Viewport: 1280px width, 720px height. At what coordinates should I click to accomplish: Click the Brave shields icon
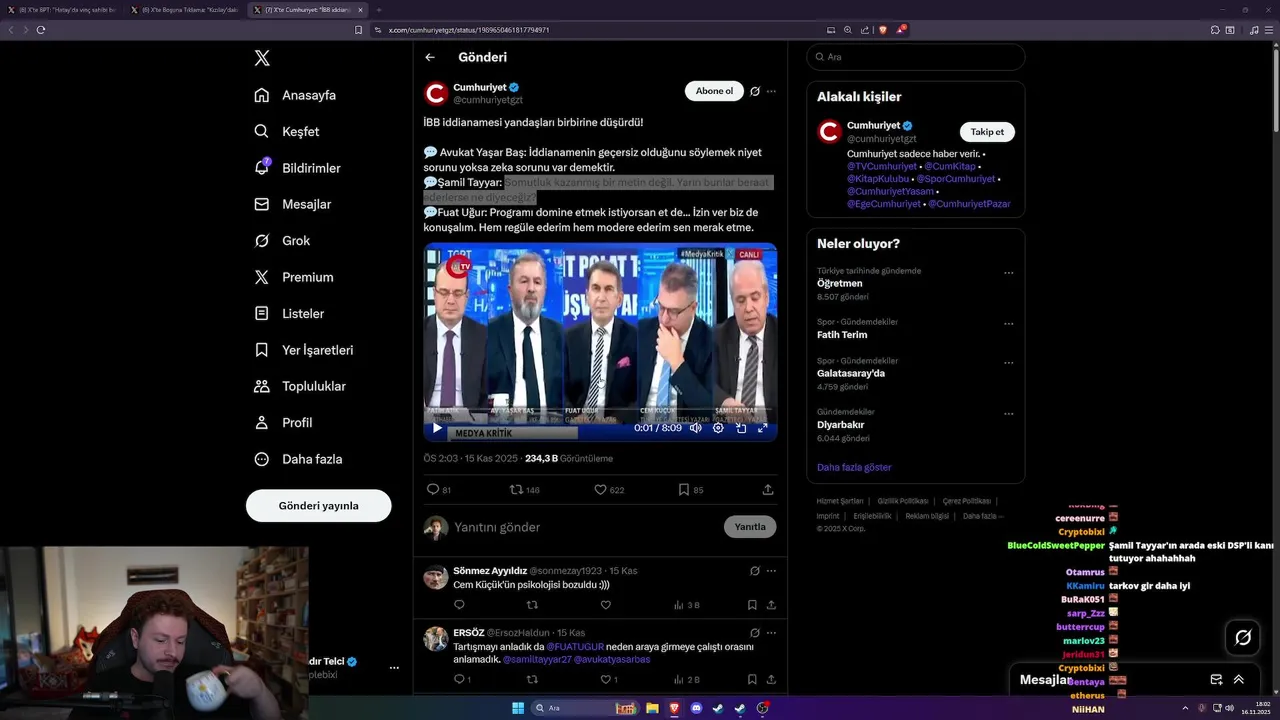tap(883, 30)
